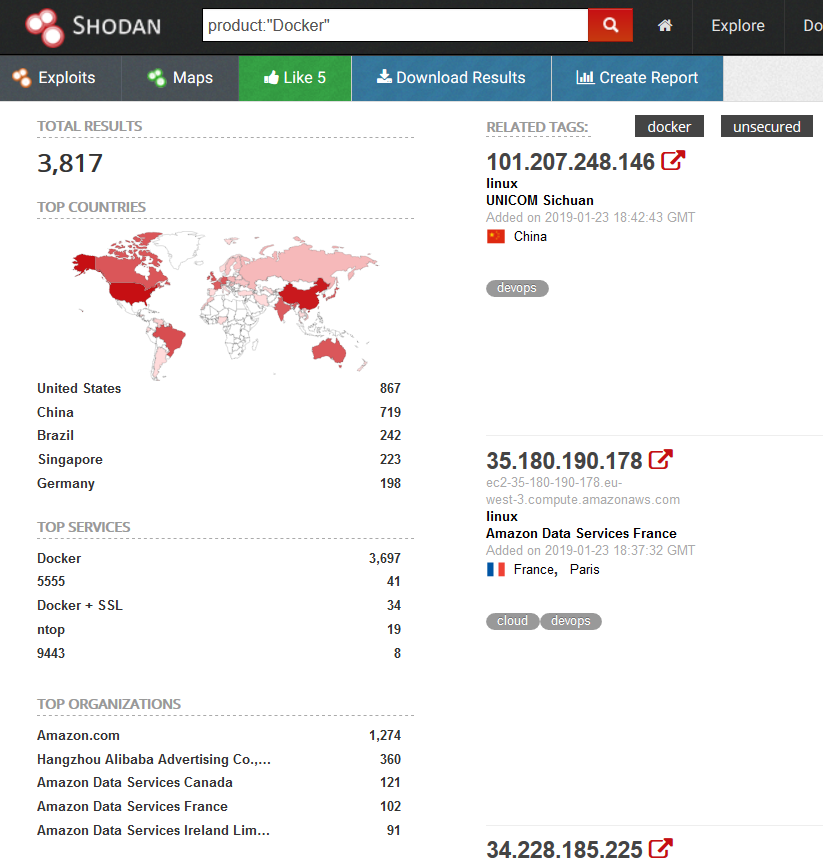Click the world map of top countries
Screen dimensions: 823x860
click(x=225, y=305)
